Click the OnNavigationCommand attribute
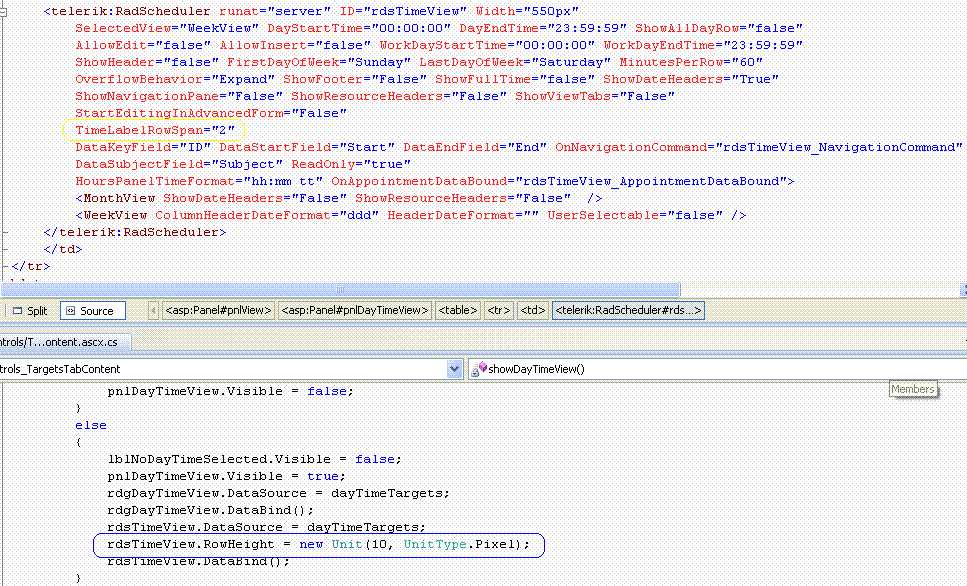 759,147
